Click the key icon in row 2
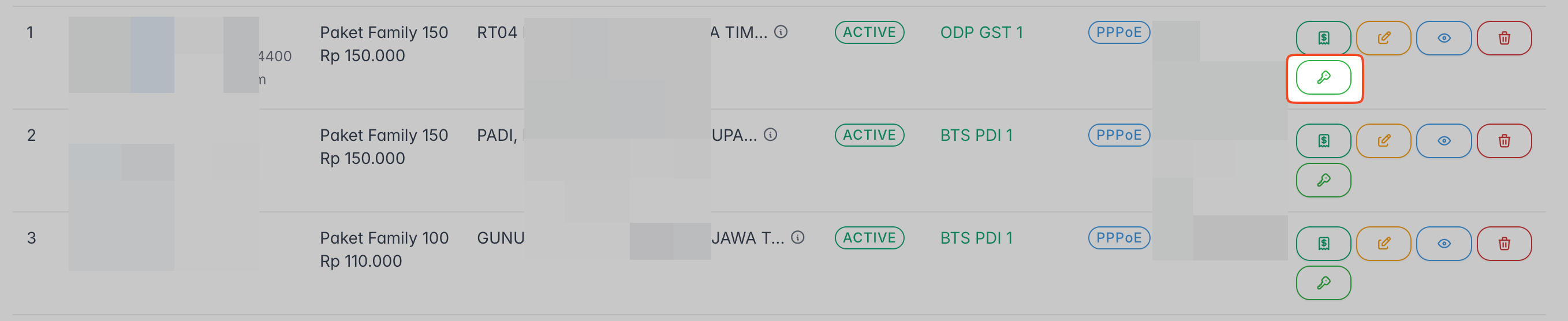Image resolution: width=1568 pixels, height=321 pixels. coord(1323,180)
